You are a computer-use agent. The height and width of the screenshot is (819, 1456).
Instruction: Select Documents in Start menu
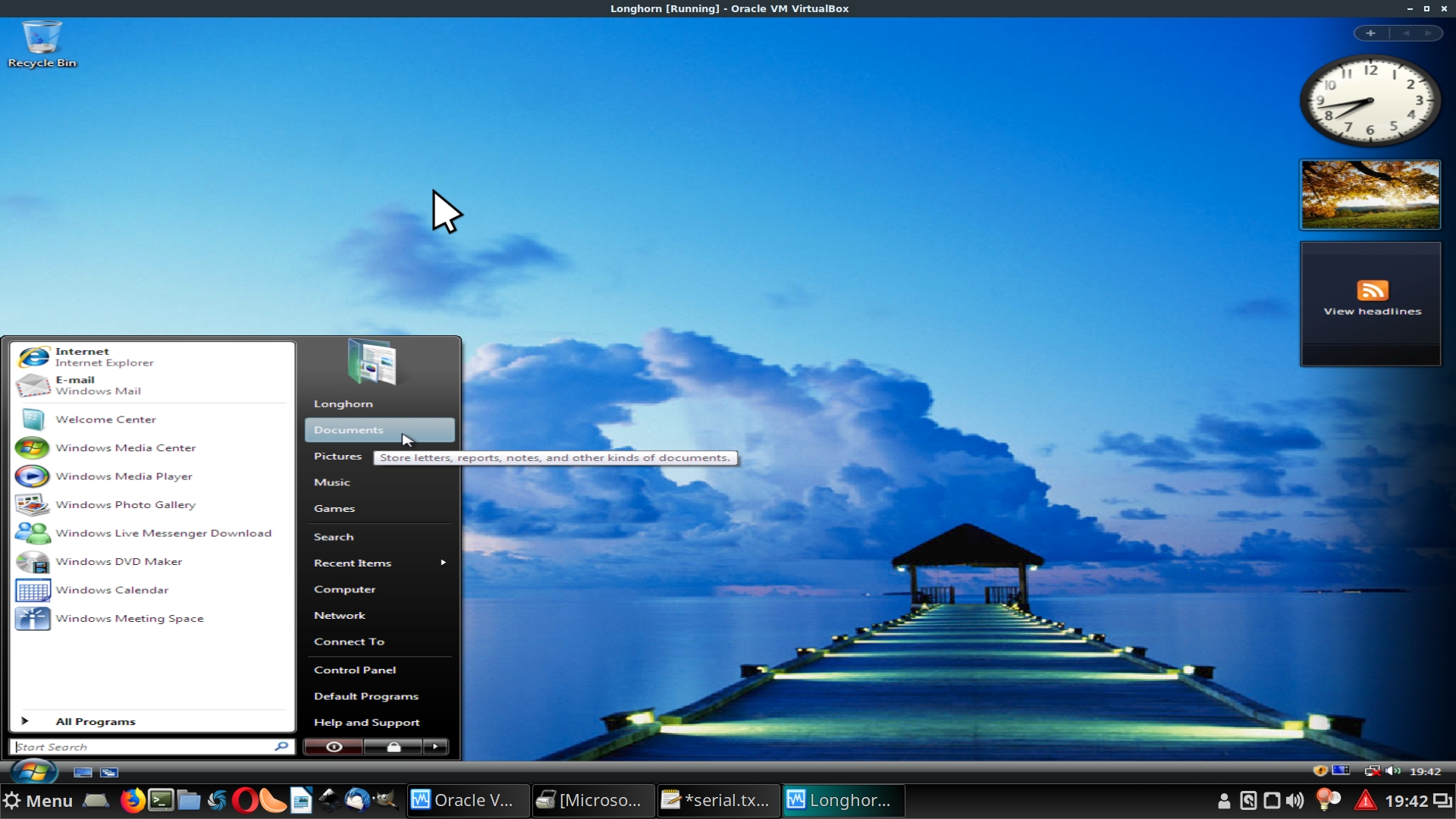pos(349,430)
